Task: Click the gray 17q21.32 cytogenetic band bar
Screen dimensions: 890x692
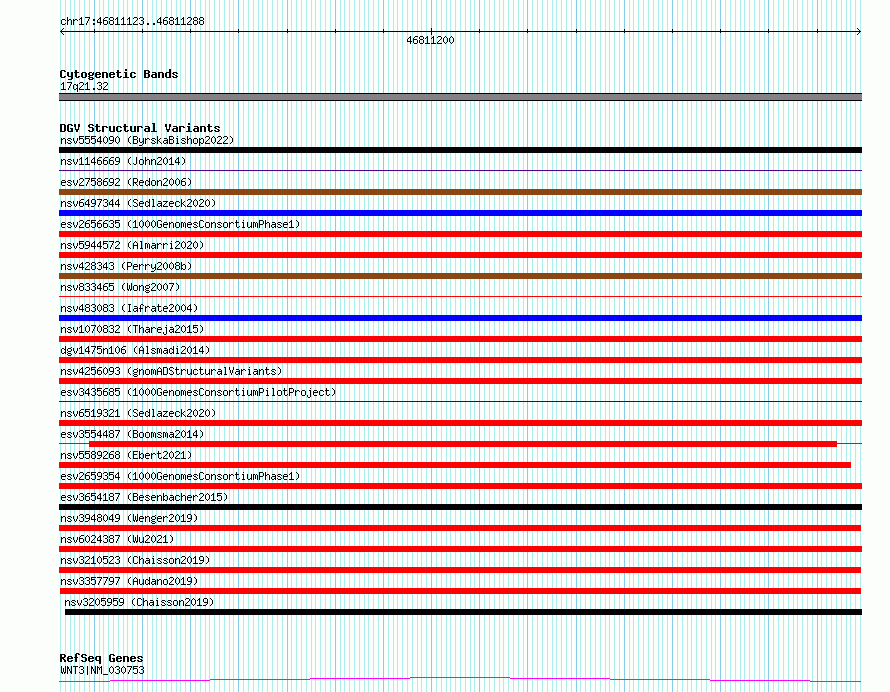Action: (x=460, y=97)
